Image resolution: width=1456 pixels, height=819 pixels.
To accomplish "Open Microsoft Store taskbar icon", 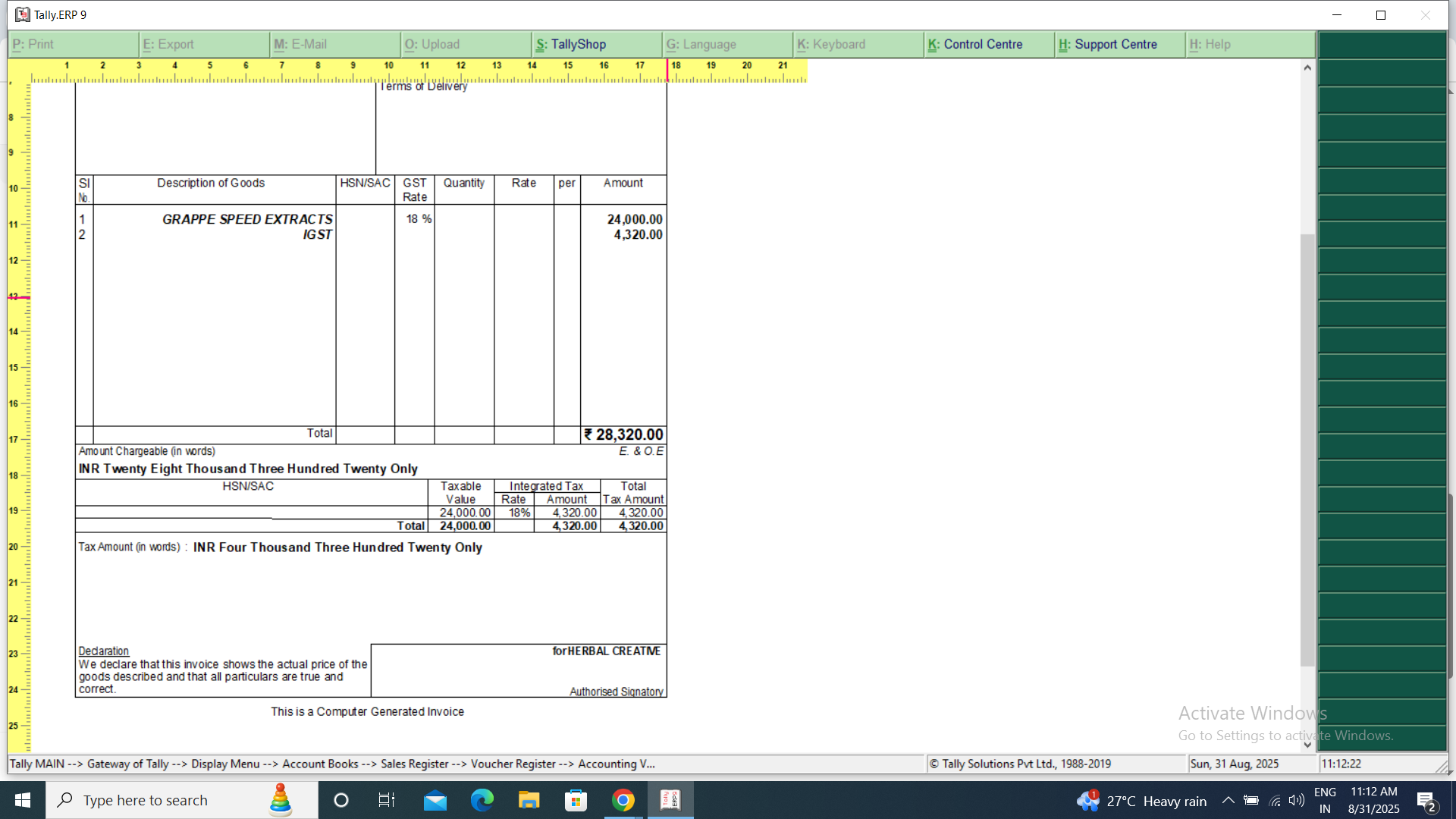I will [576, 800].
